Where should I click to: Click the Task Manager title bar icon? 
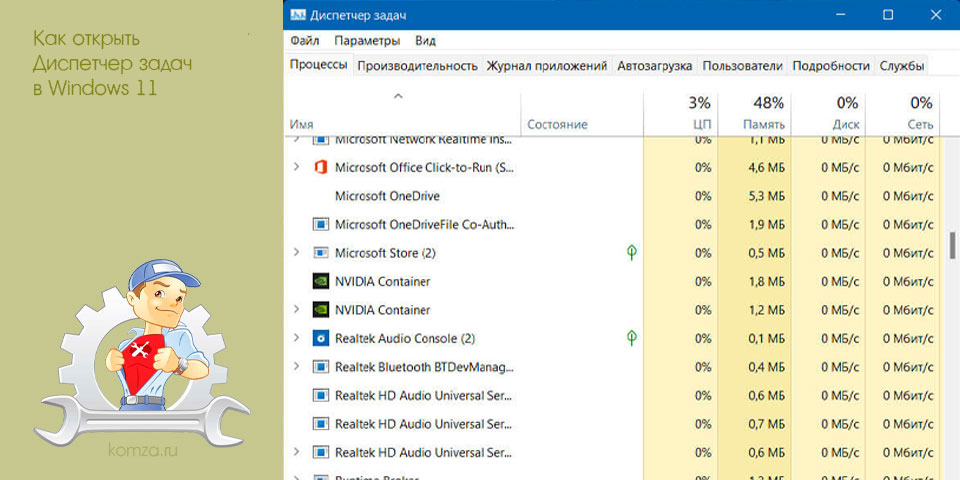298,15
